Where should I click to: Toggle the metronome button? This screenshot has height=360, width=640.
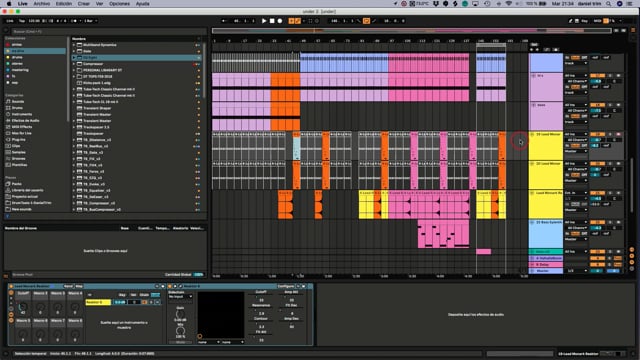tap(74, 21)
